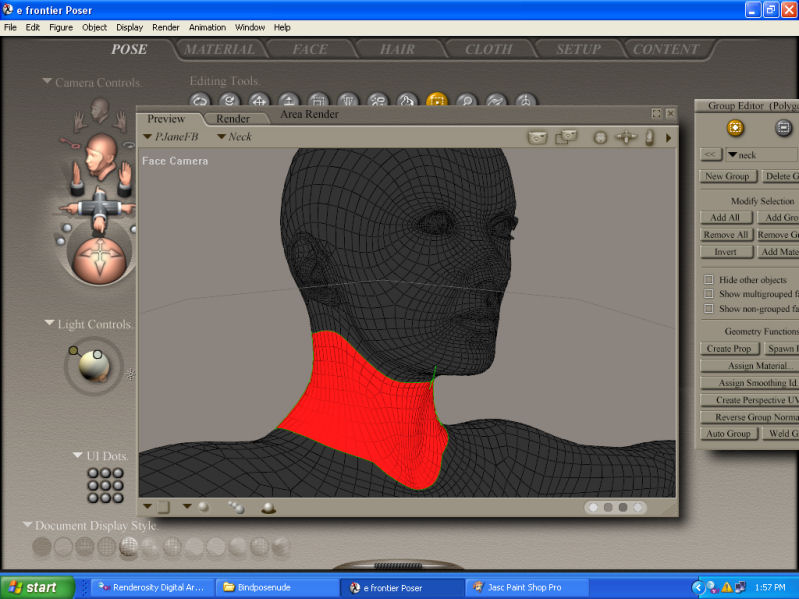
Task: Open Jasc Paint Shop Pro from taskbar
Action: [523, 587]
